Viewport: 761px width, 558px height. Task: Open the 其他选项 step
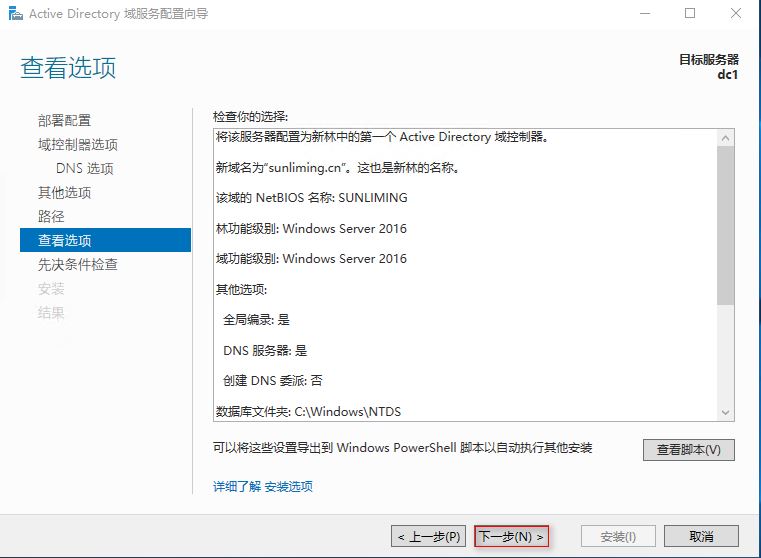tap(64, 193)
